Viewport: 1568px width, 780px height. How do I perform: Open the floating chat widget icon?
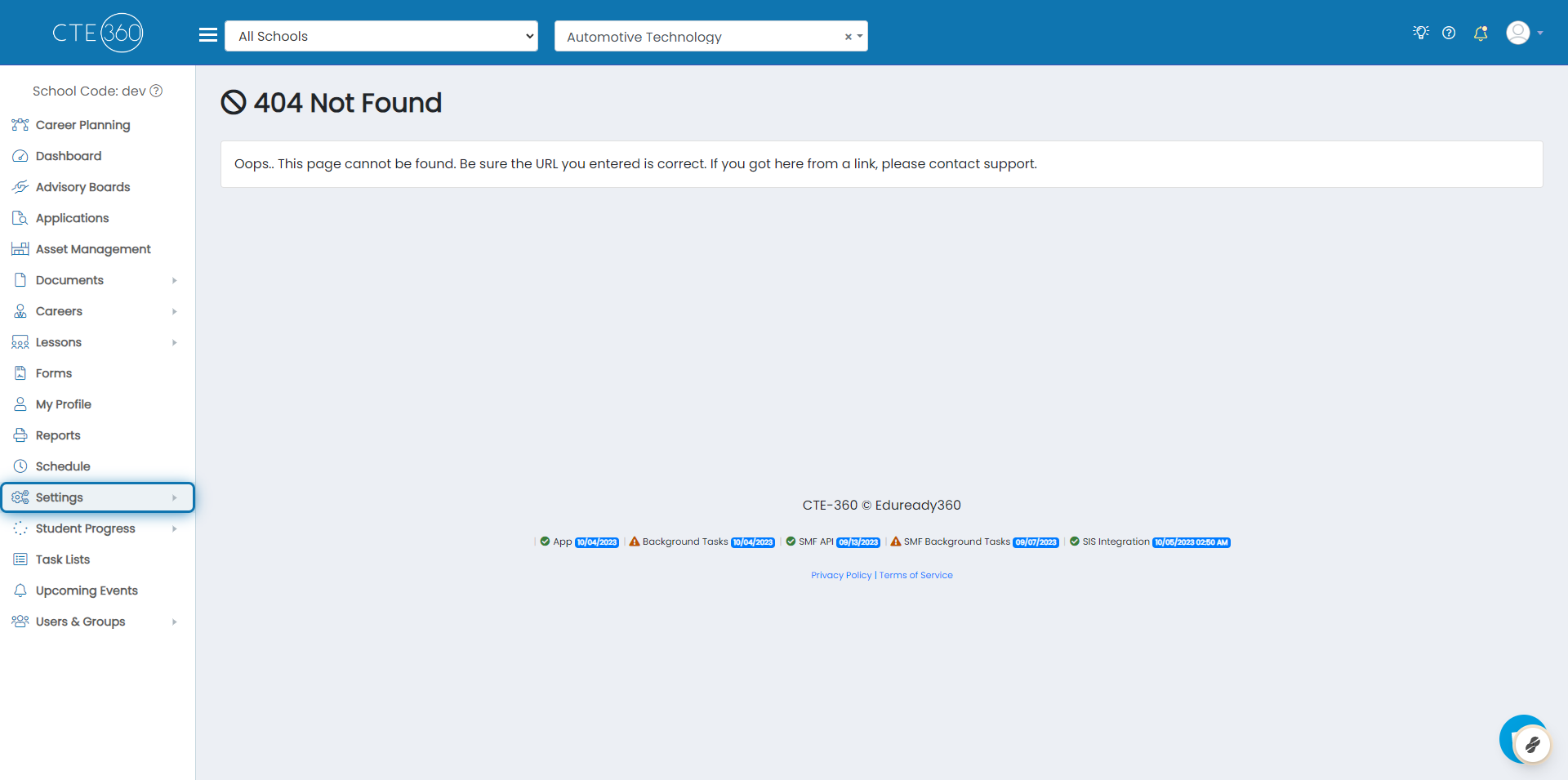click(x=1525, y=741)
